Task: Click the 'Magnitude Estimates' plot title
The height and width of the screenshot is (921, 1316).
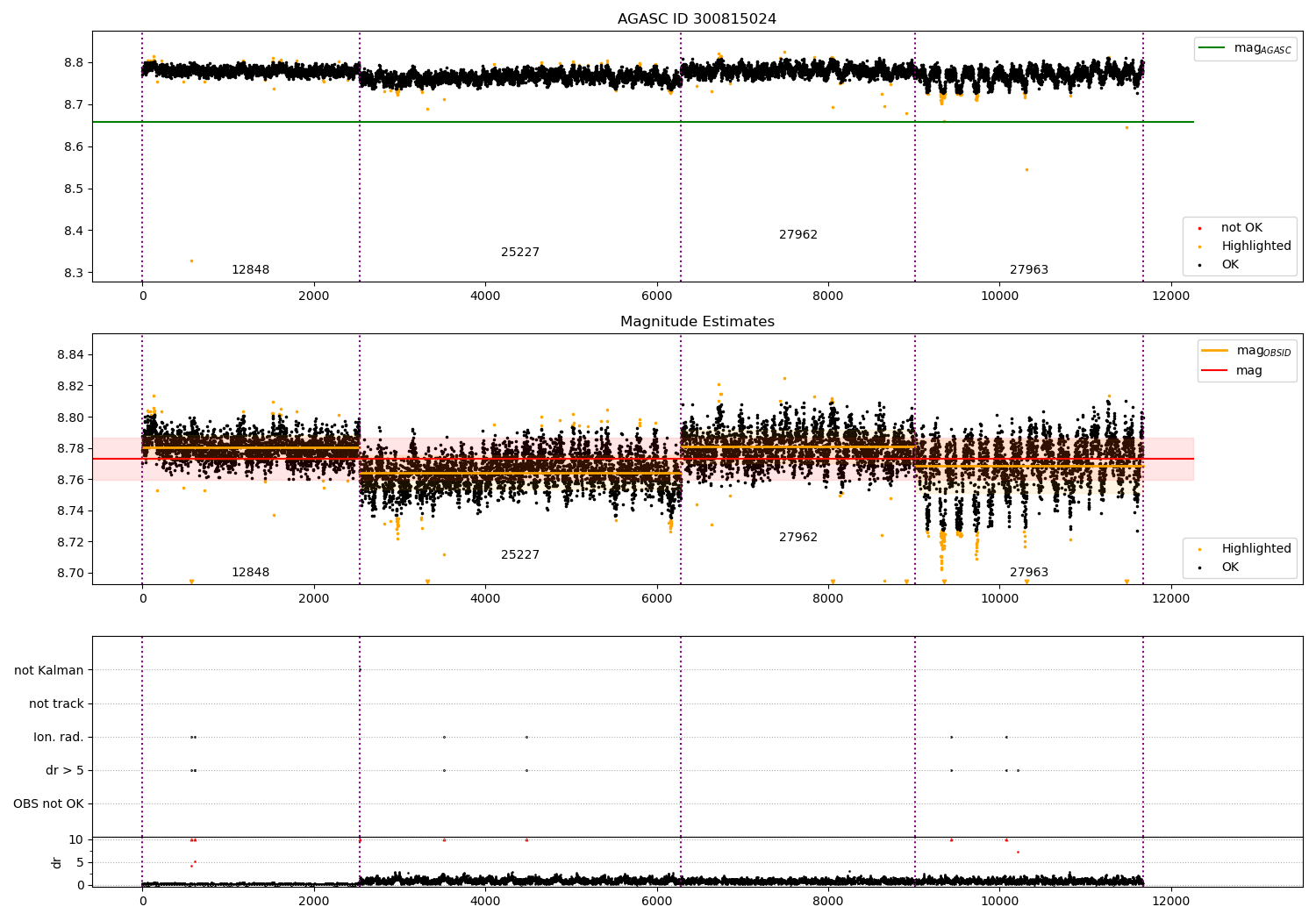Action: pos(697,322)
